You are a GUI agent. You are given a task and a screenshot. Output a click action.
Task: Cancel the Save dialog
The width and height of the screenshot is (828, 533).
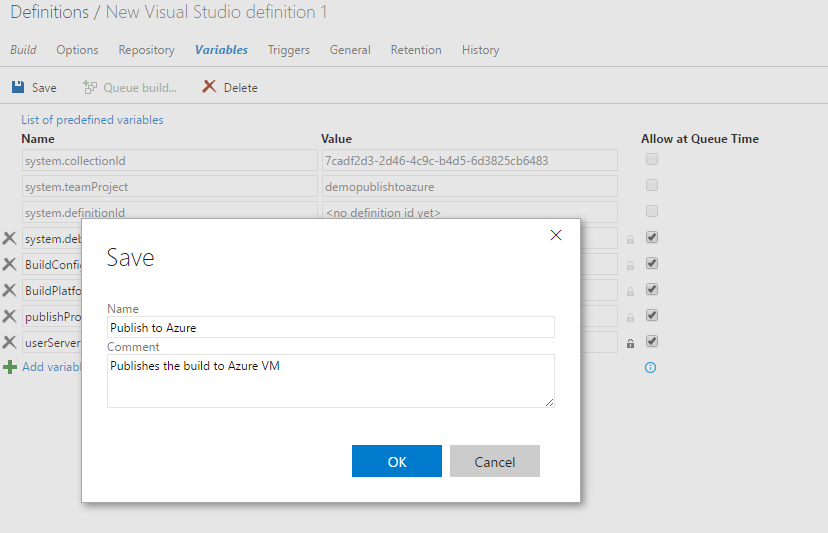pos(494,461)
